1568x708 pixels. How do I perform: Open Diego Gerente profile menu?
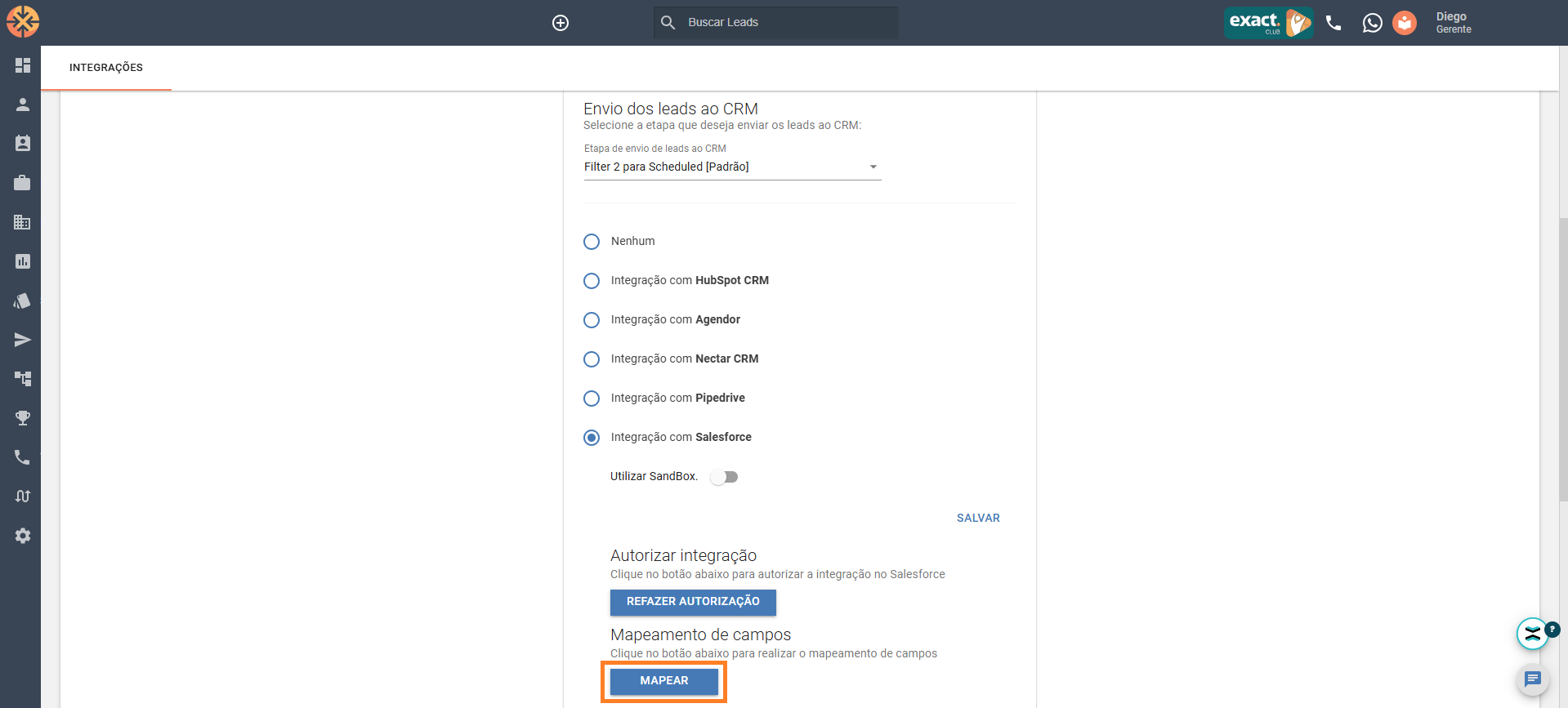tap(1454, 23)
